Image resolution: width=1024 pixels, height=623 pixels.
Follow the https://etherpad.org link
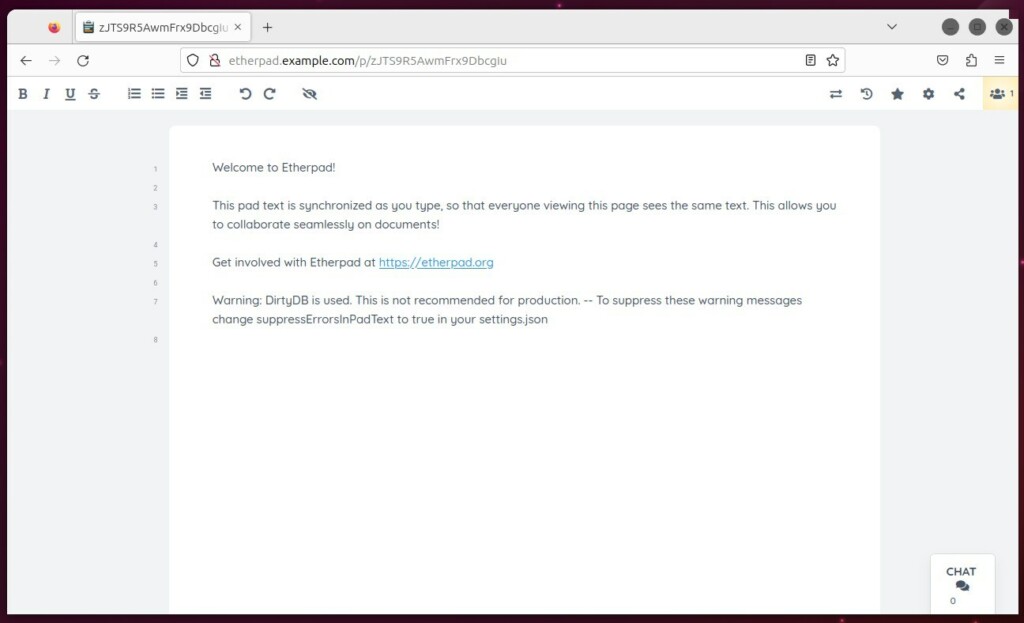point(436,263)
